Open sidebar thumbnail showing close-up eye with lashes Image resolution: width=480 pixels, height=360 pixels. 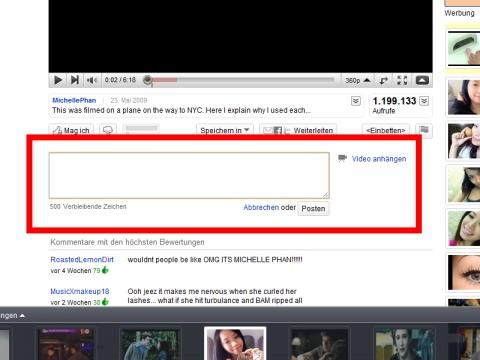pos(464,272)
